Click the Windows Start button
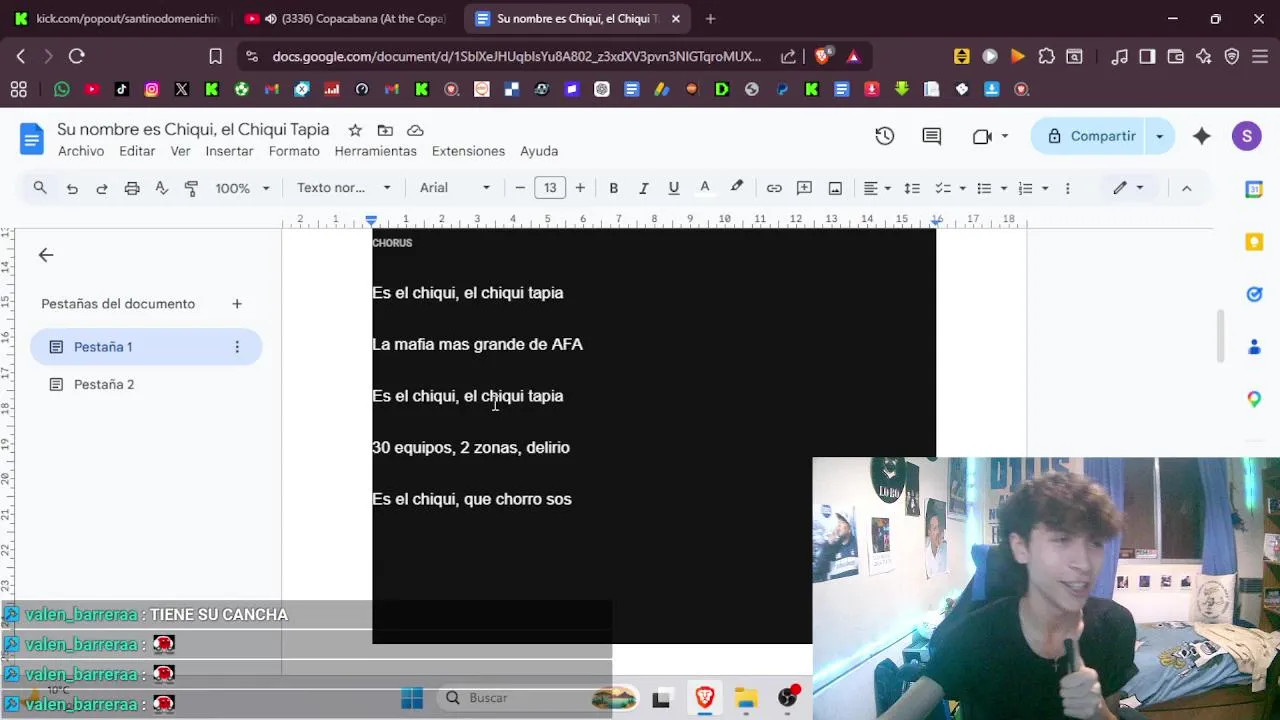 [412, 698]
